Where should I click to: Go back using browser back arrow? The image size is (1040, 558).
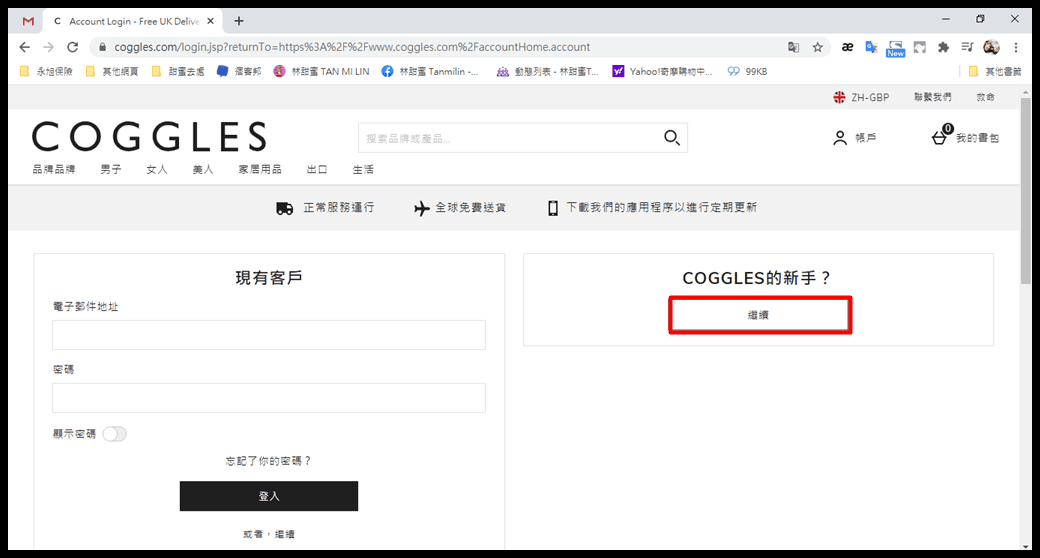[25, 47]
